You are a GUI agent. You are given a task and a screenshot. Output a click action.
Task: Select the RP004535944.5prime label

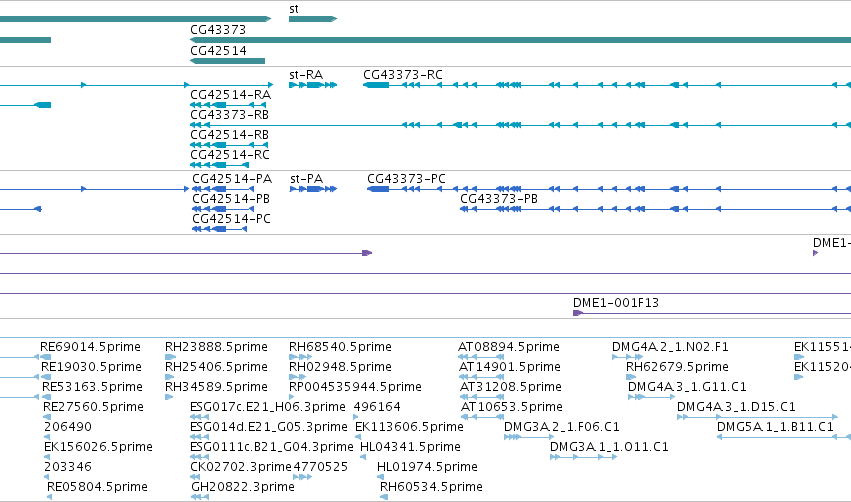pyautogui.click(x=355, y=387)
